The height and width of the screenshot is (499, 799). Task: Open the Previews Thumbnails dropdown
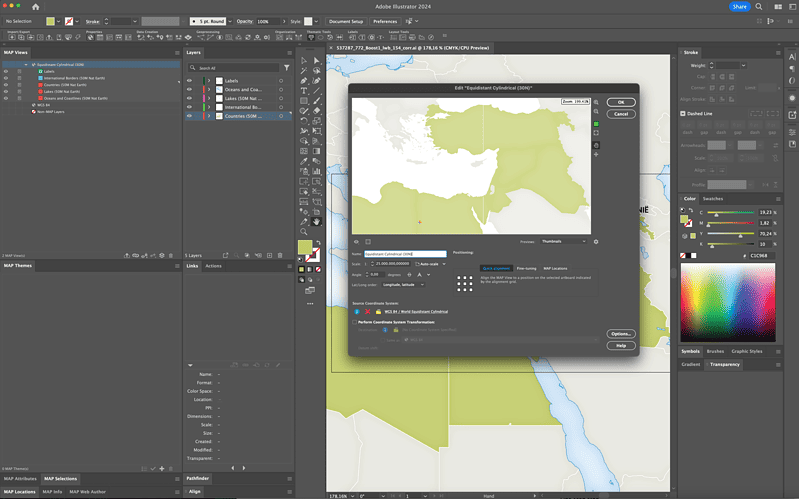click(x=563, y=242)
